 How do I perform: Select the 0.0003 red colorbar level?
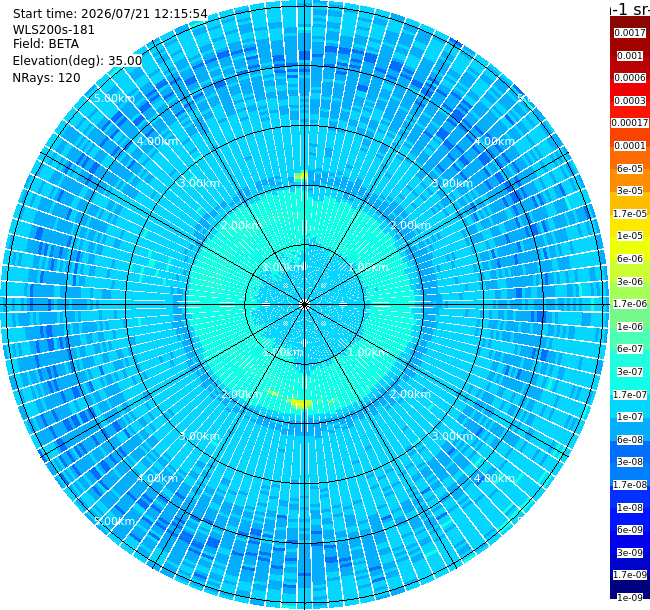pyautogui.click(x=630, y=101)
